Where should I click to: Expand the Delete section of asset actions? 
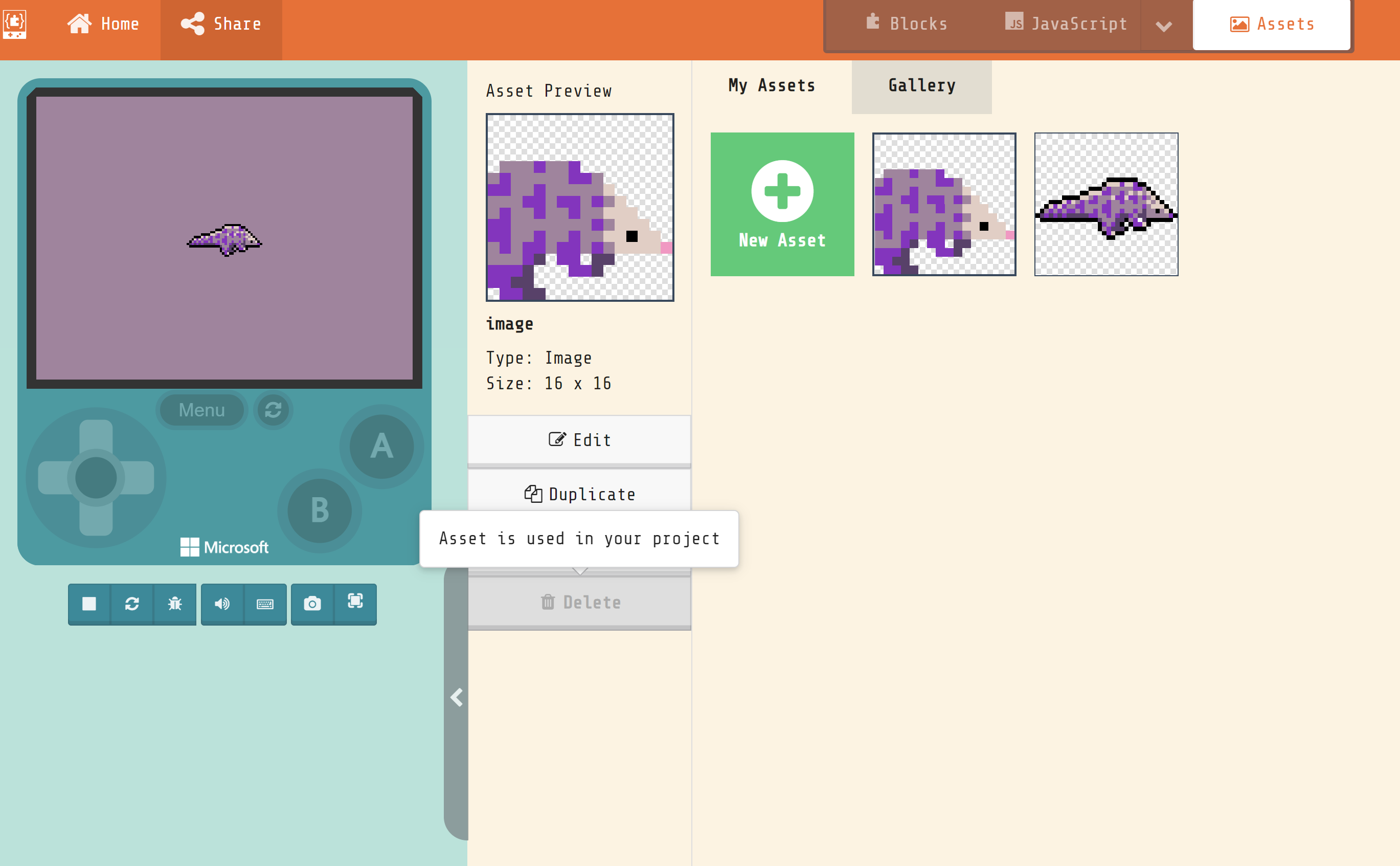[580, 571]
